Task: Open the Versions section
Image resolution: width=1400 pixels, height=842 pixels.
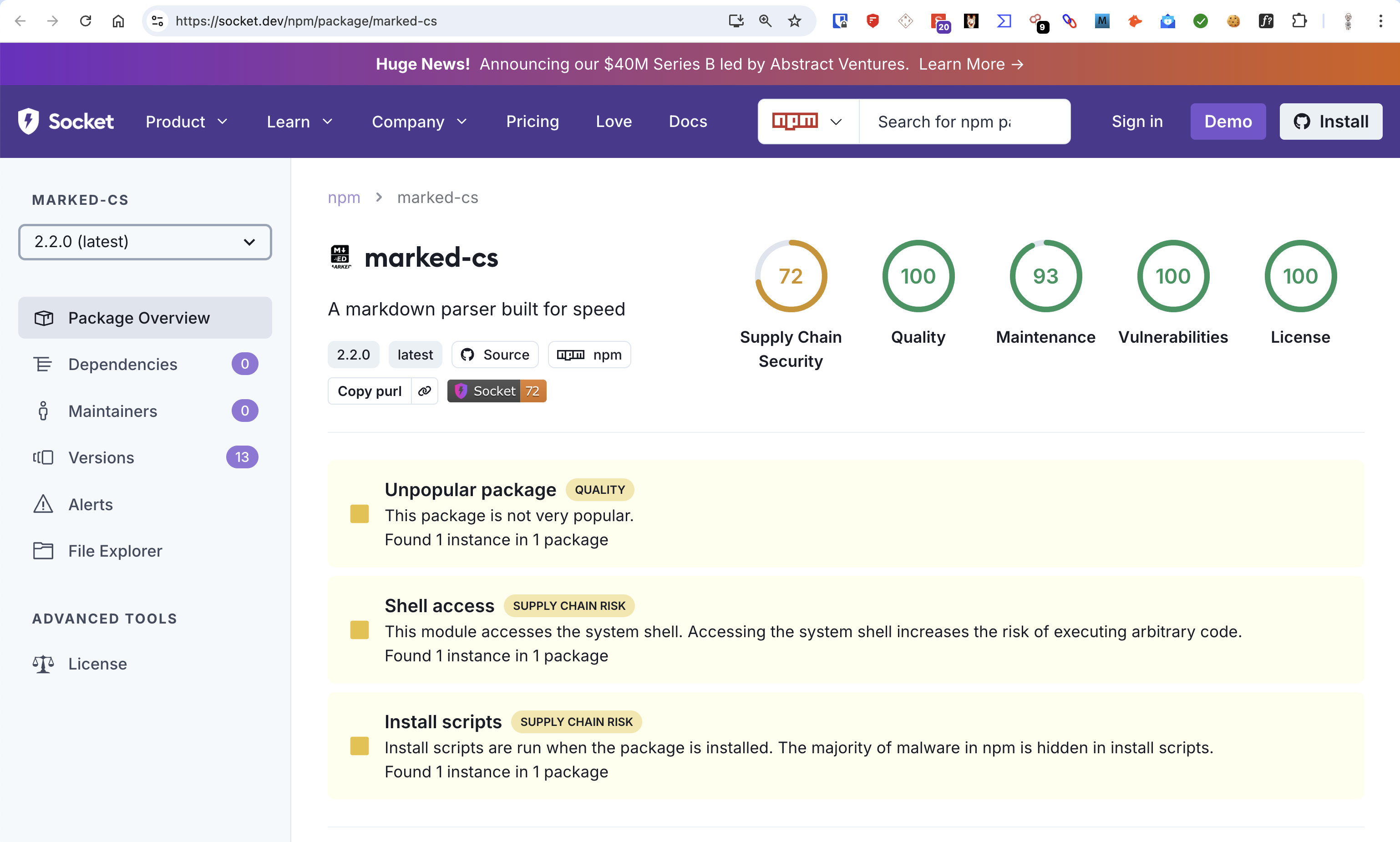Action: point(145,457)
